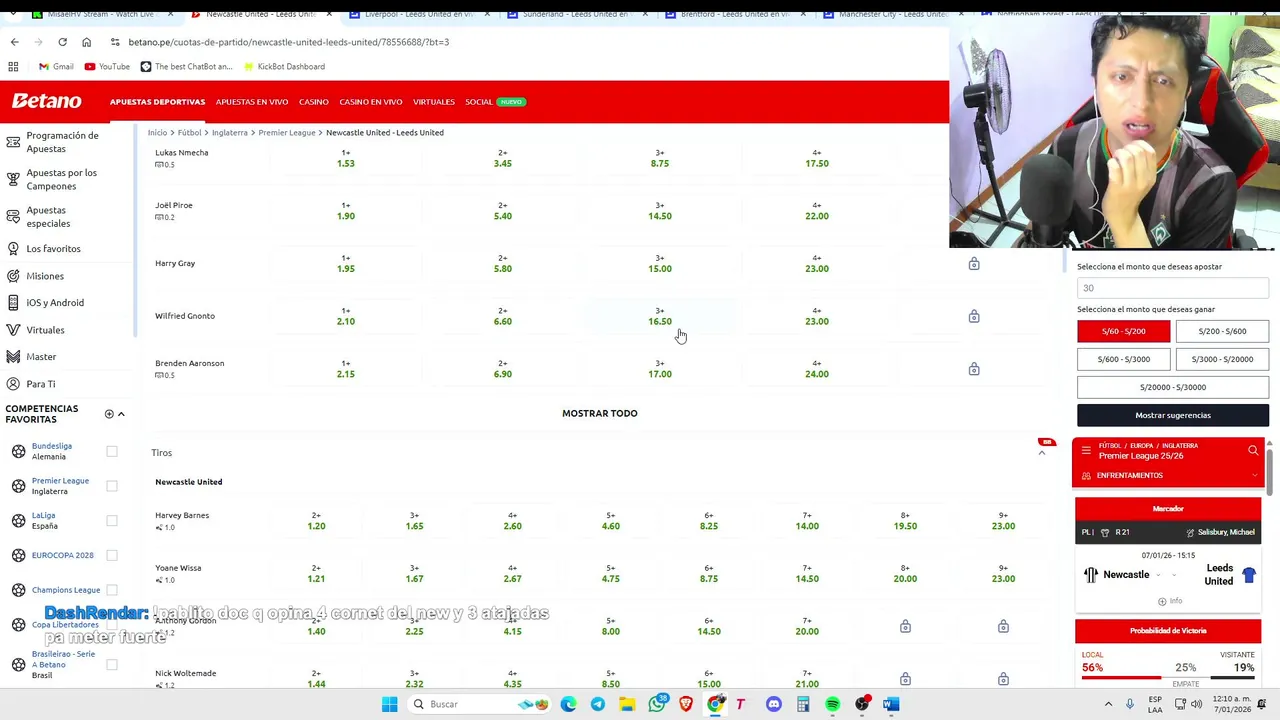Select Yoane Wissa 5+ shots odds 4.75
Viewport: 1280px width, 720px height.
(611, 573)
